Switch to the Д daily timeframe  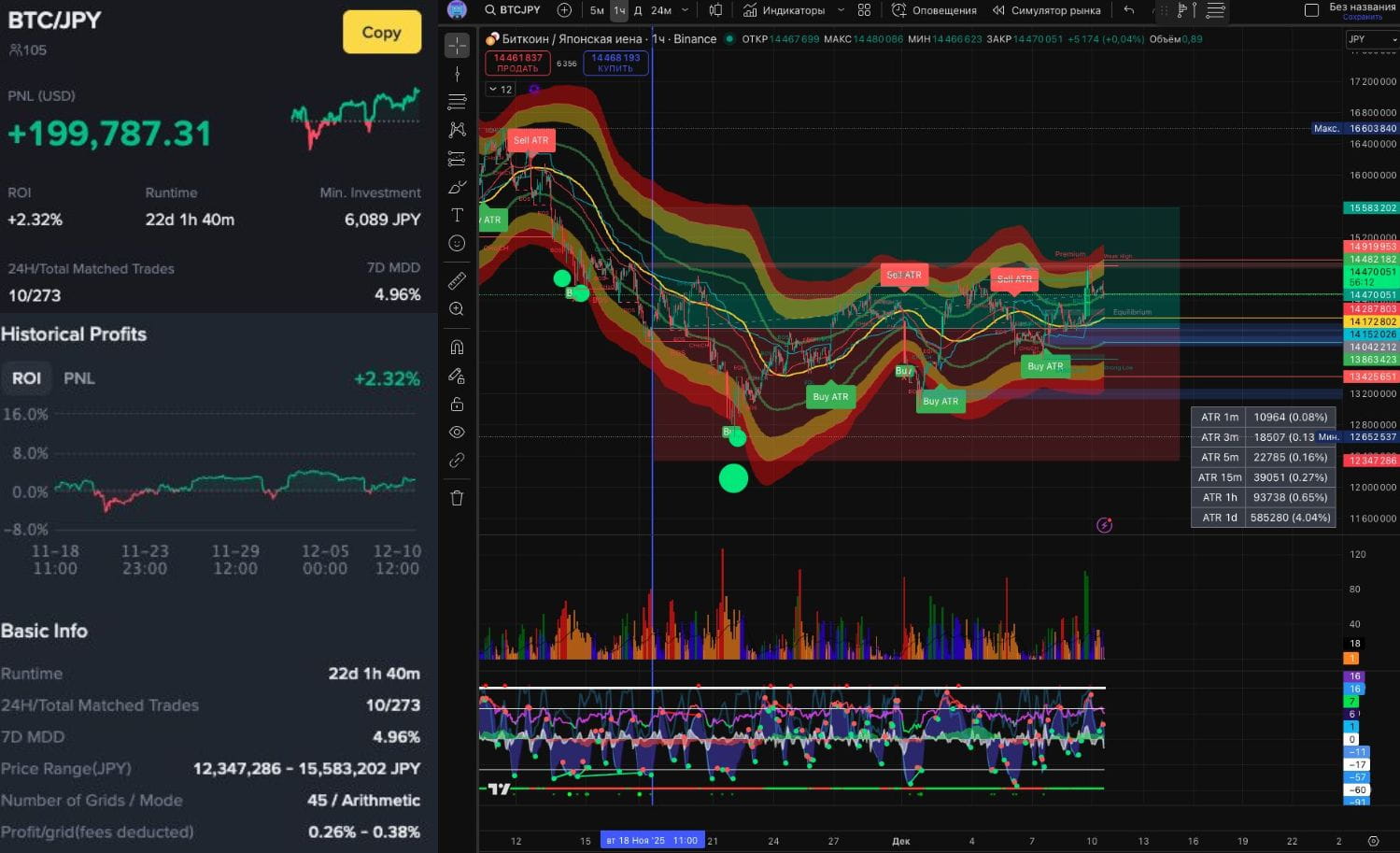click(638, 10)
